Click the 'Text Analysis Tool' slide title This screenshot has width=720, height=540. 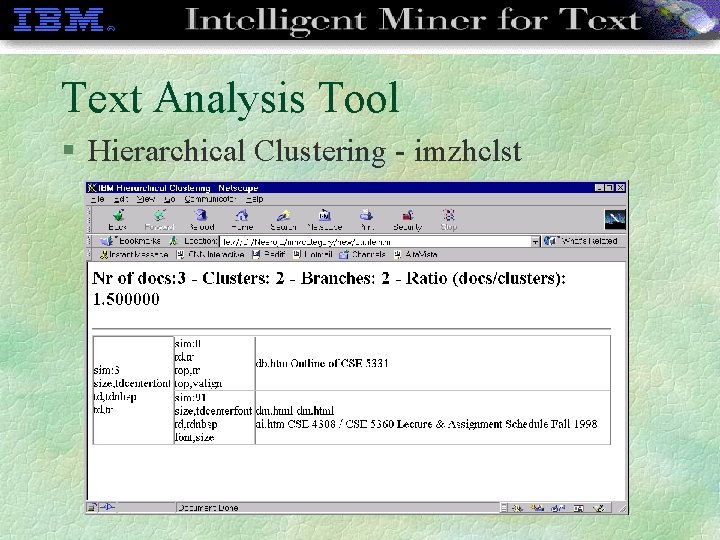point(230,98)
